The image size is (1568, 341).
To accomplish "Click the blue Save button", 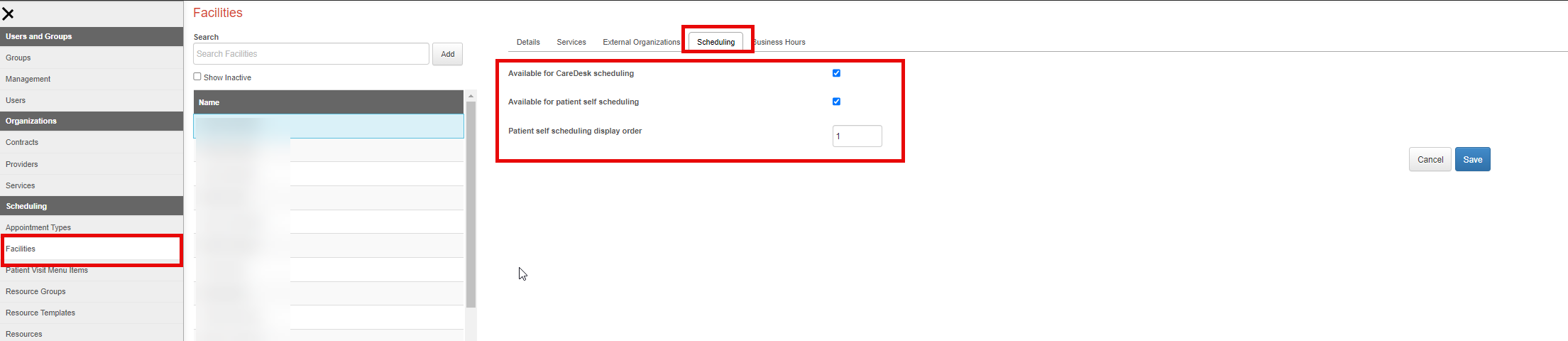I will (1472, 159).
